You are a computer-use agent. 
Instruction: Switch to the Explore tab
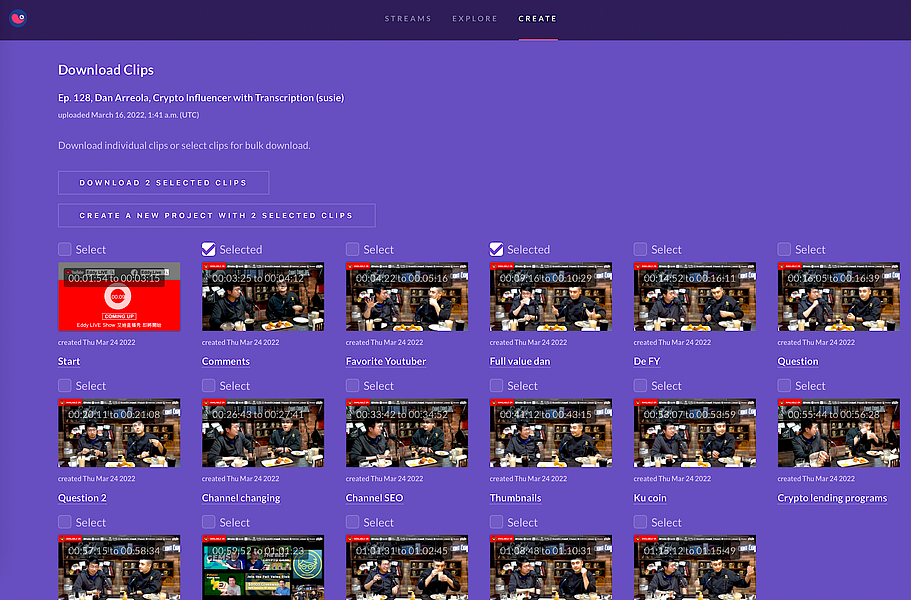pos(475,19)
